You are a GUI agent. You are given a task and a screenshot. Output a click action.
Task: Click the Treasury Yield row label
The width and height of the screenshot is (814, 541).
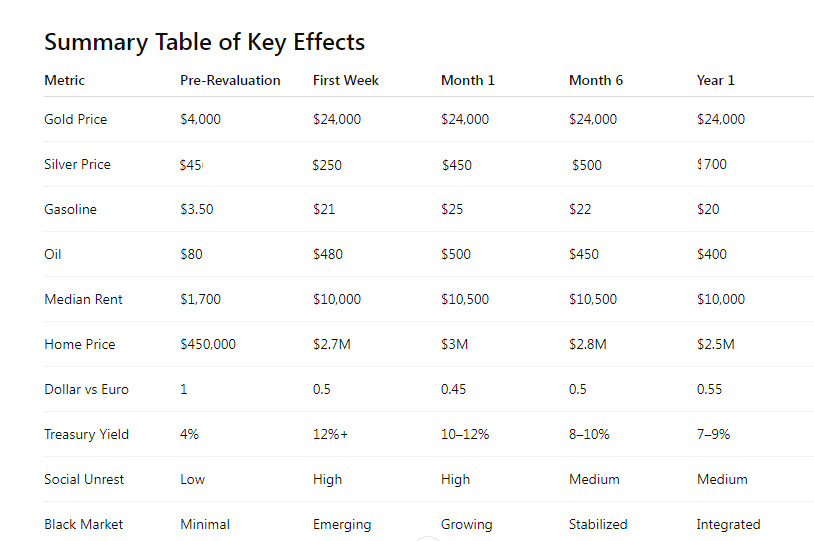(x=86, y=434)
